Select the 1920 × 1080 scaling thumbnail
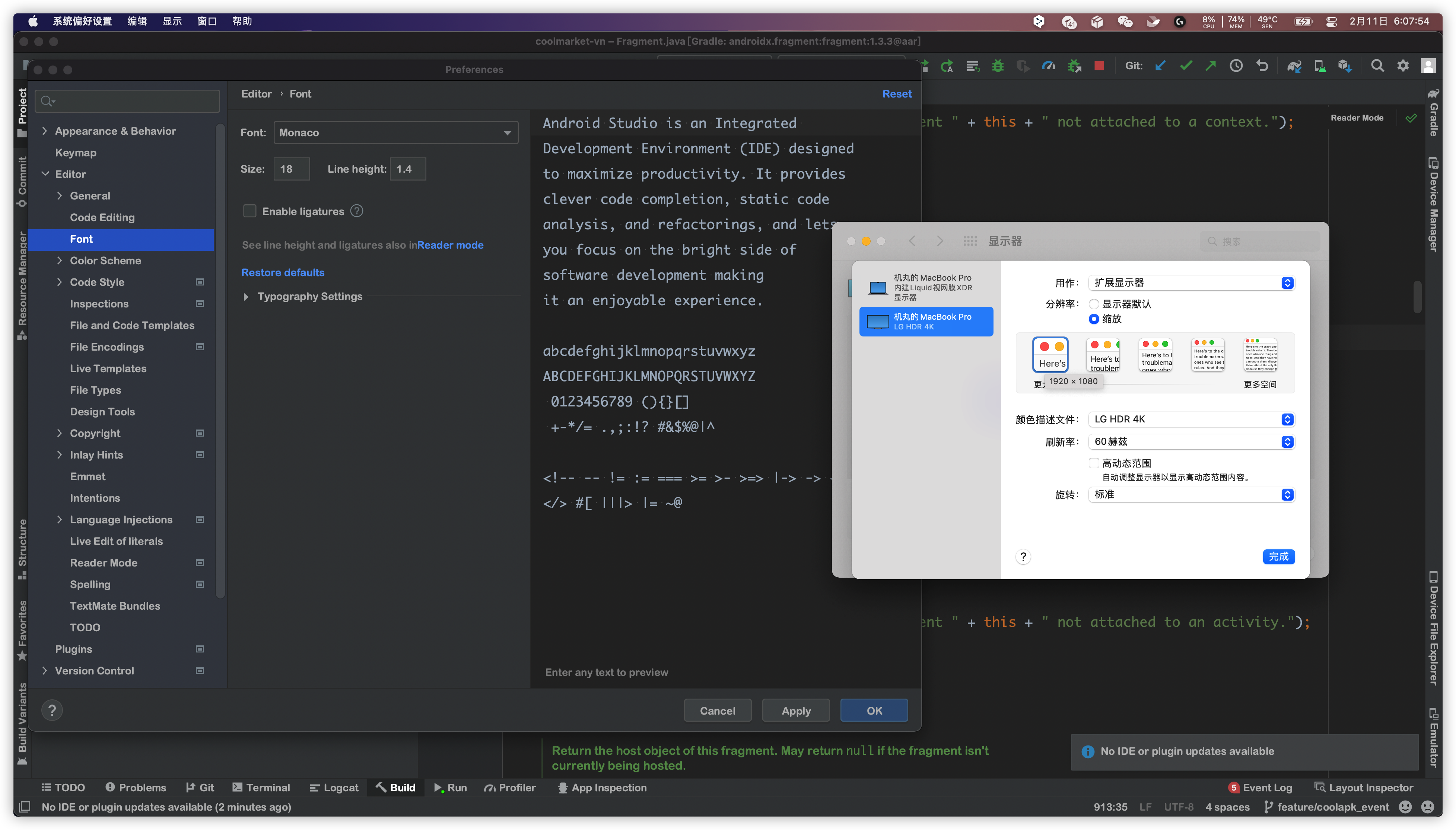 pyautogui.click(x=1050, y=354)
